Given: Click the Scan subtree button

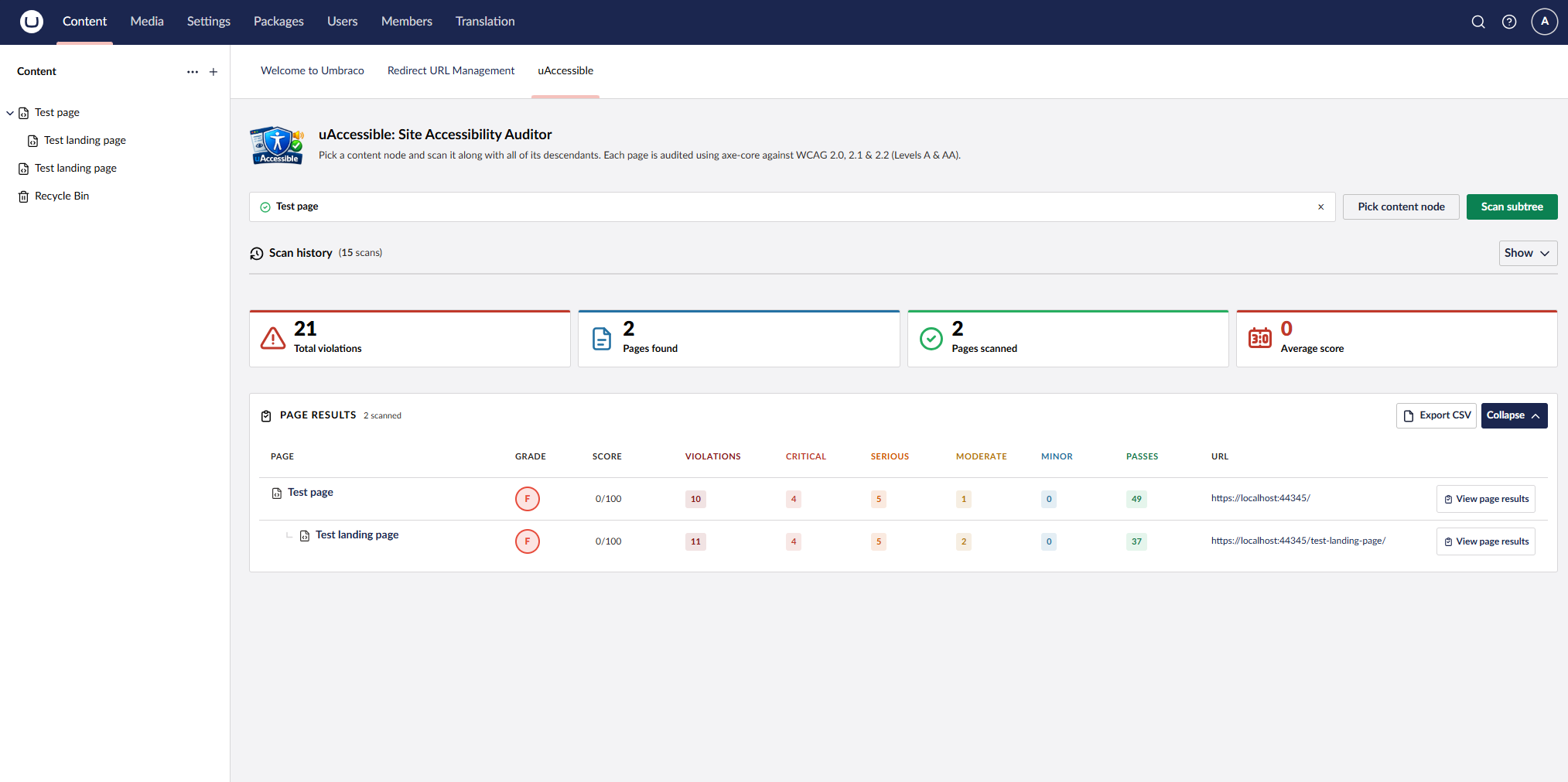Looking at the screenshot, I should pyautogui.click(x=1511, y=207).
